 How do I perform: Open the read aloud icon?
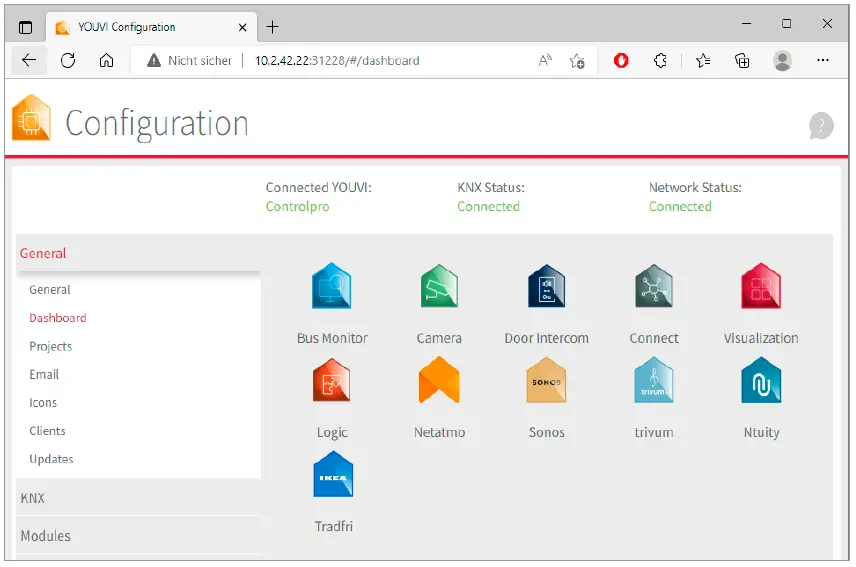pyautogui.click(x=545, y=60)
